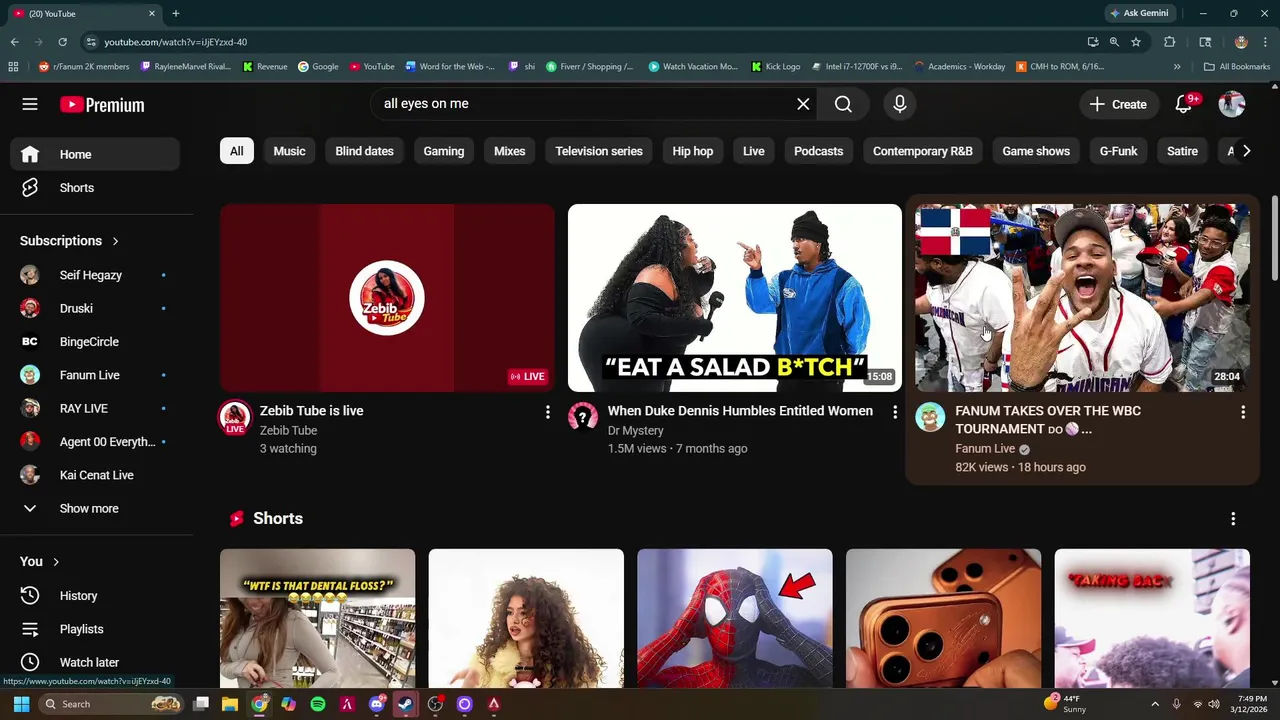Click Ask Gemini button
1280x720 pixels.
[x=1139, y=13]
